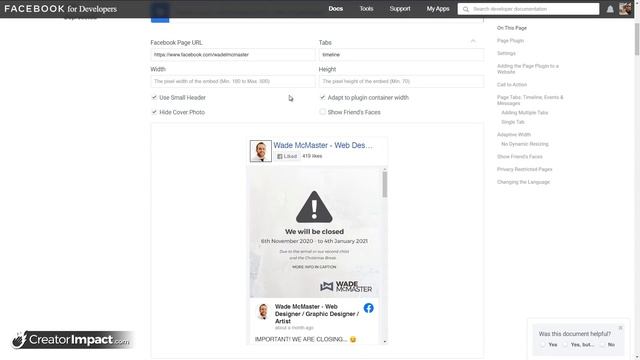Toggle the Use Small Header checkbox
The width and height of the screenshot is (640, 360).
click(x=154, y=98)
